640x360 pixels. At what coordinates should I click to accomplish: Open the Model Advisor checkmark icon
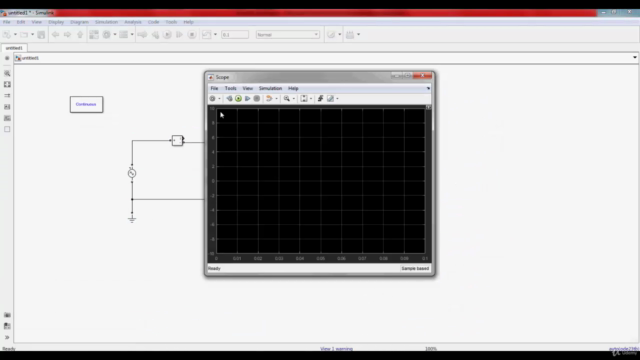tap(331, 35)
